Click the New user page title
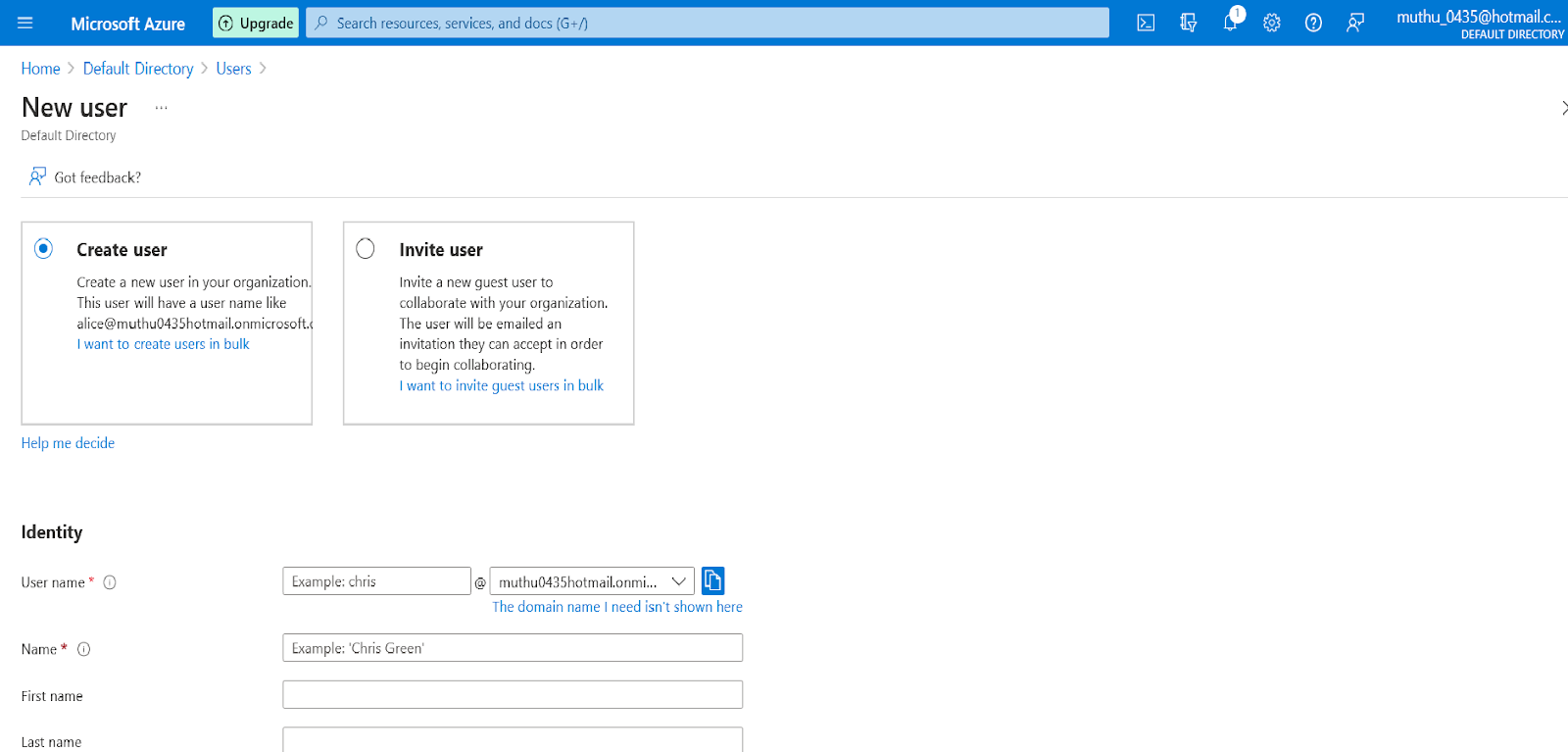 click(x=74, y=108)
